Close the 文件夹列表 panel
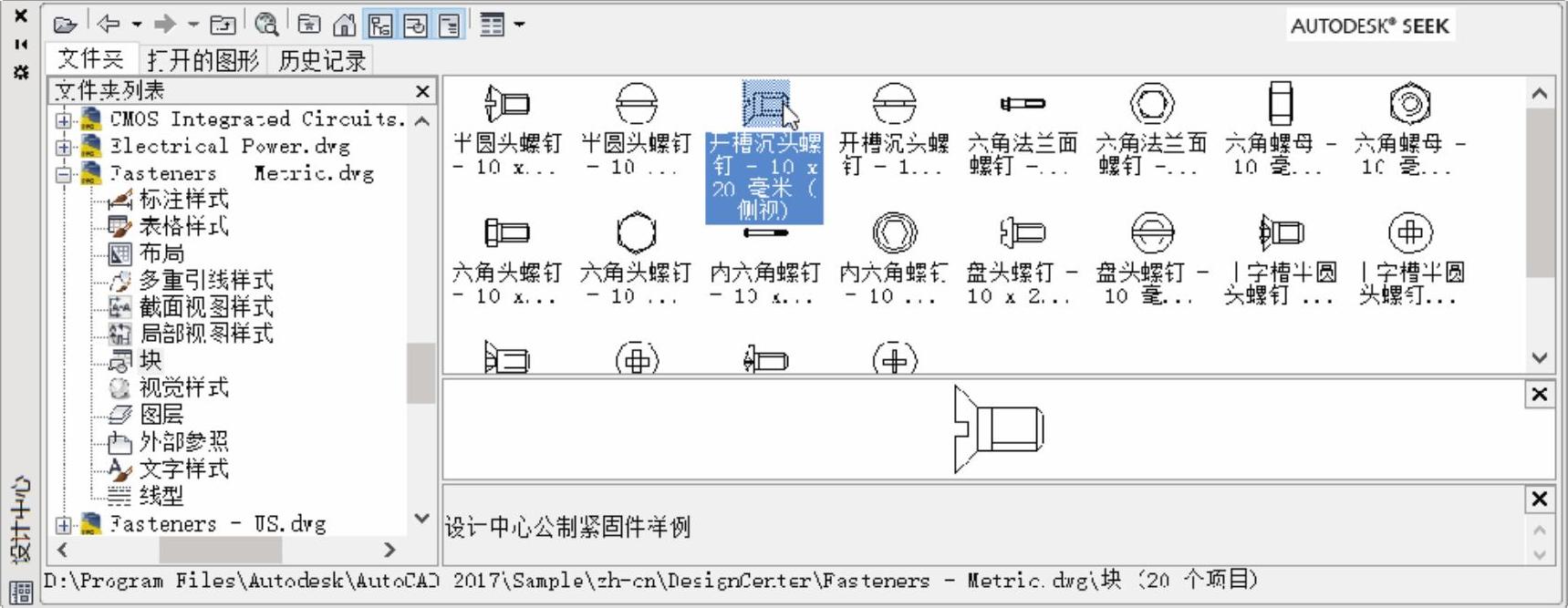 tap(422, 91)
